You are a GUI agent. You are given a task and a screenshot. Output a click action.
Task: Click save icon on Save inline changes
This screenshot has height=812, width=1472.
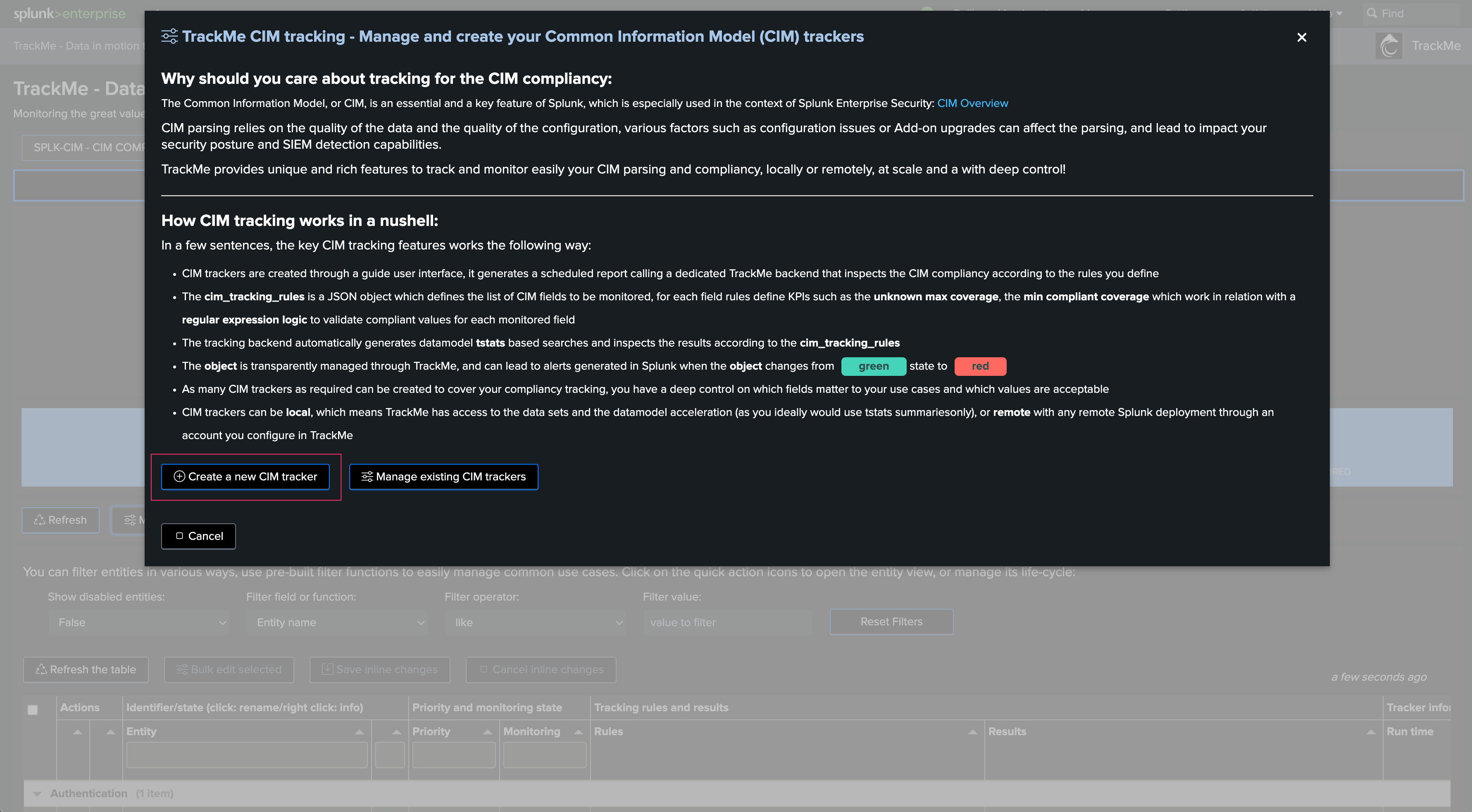pos(327,669)
